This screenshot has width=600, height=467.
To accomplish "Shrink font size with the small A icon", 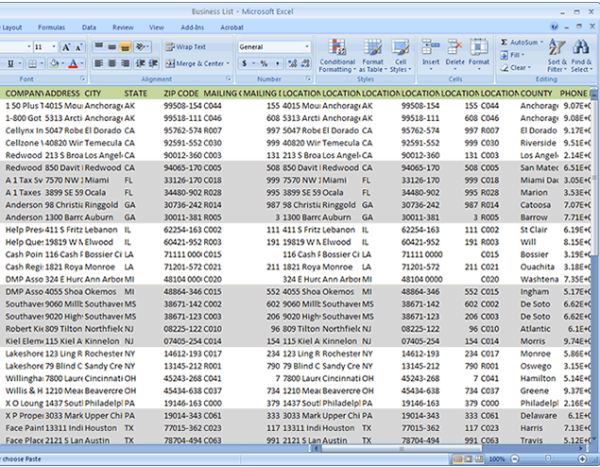I will click(78, 47).
